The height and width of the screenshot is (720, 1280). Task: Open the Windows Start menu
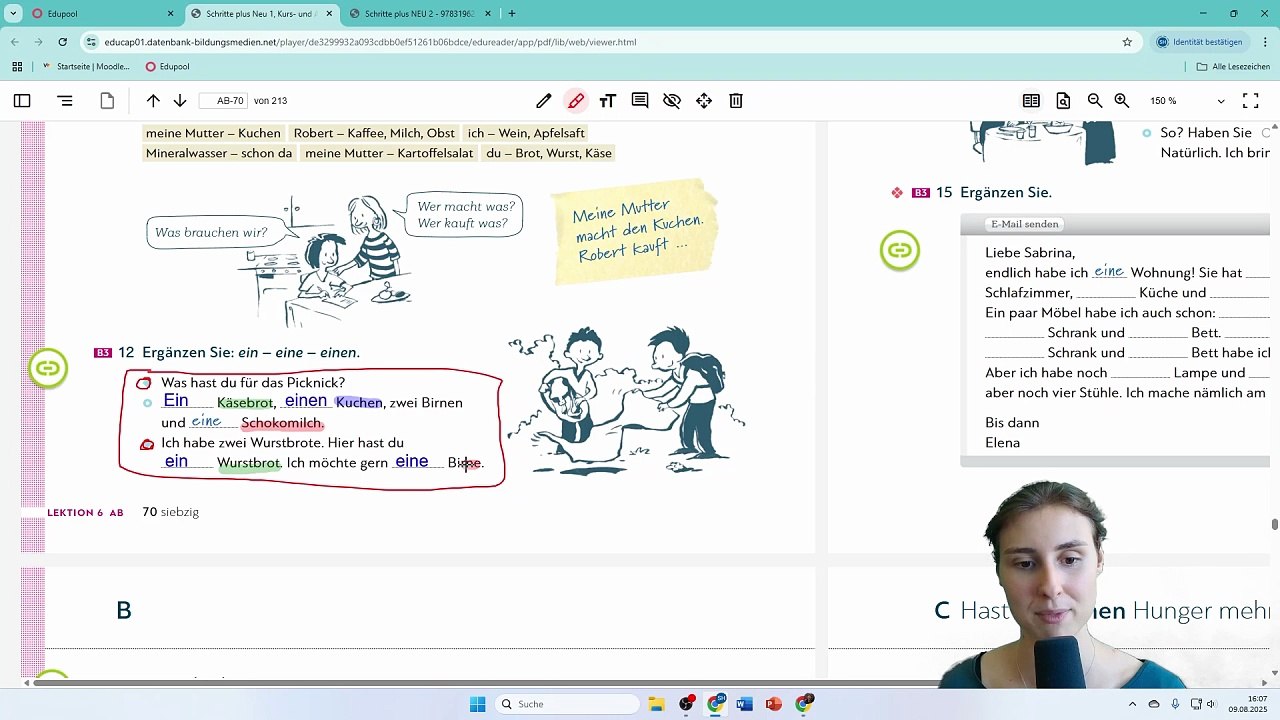click(477, 704)
